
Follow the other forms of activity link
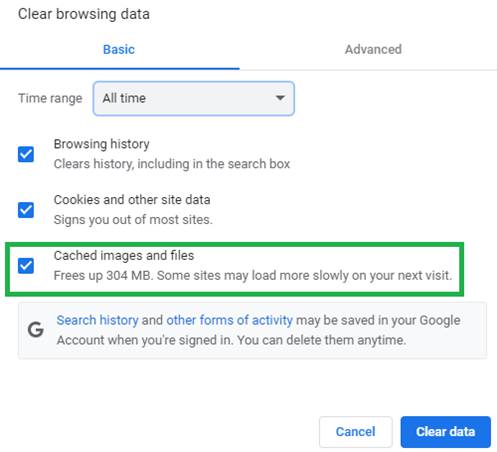click(x=229, y=320)
